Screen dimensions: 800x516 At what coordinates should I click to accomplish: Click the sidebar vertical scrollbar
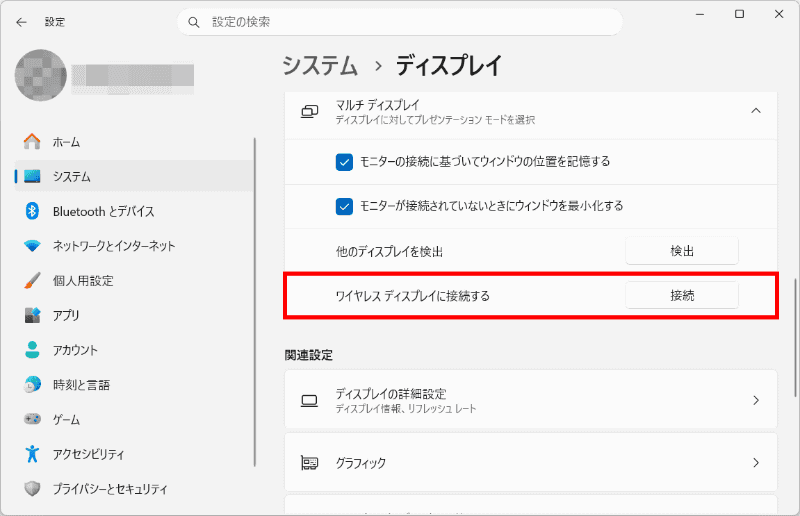pos(255,301)
